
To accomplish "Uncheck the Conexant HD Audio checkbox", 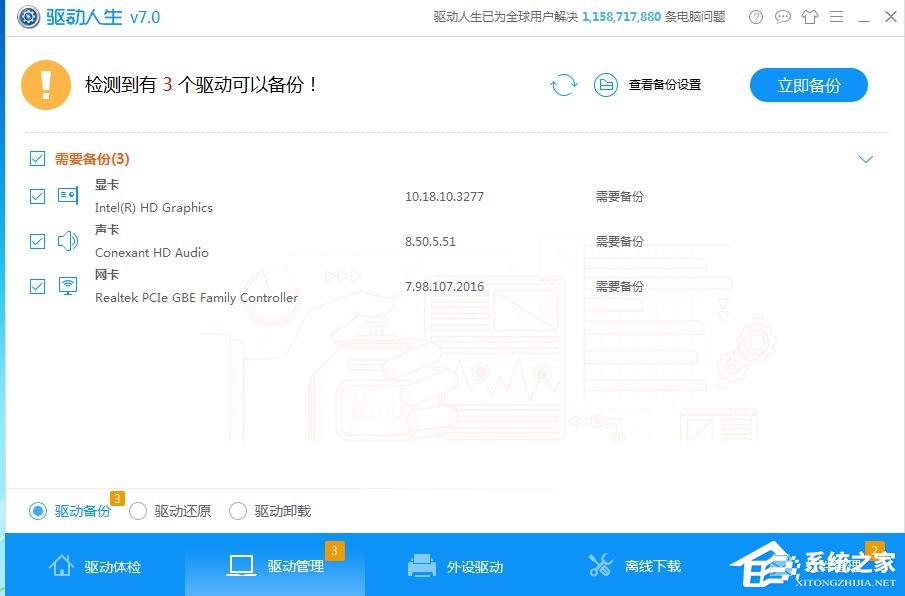I will (x=38, y=241).
